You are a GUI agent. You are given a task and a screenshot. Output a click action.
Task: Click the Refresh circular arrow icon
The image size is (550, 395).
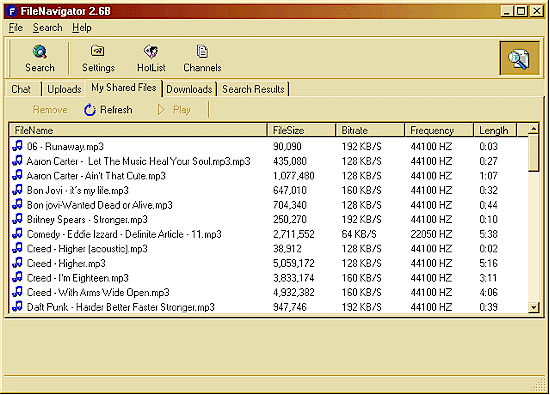(90, 110)
